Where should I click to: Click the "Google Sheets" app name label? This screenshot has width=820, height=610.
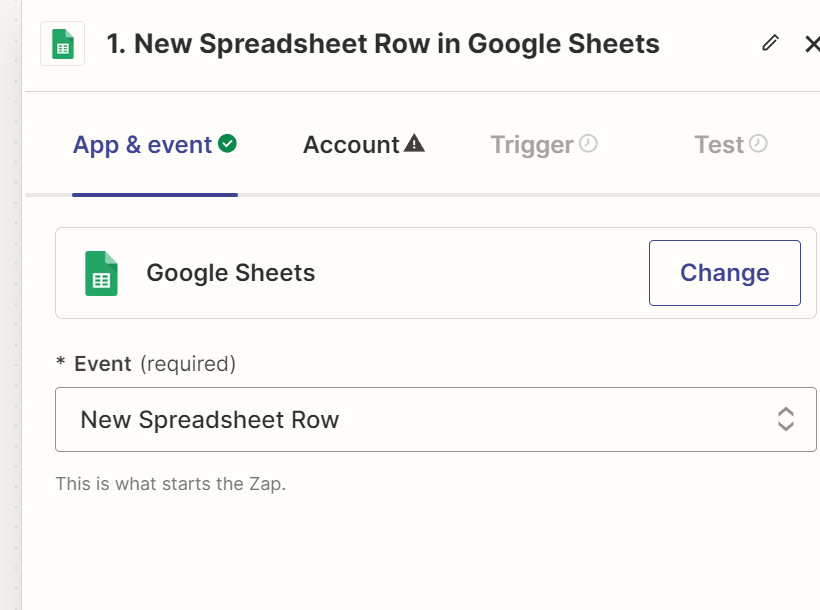(x=230, y=273)
